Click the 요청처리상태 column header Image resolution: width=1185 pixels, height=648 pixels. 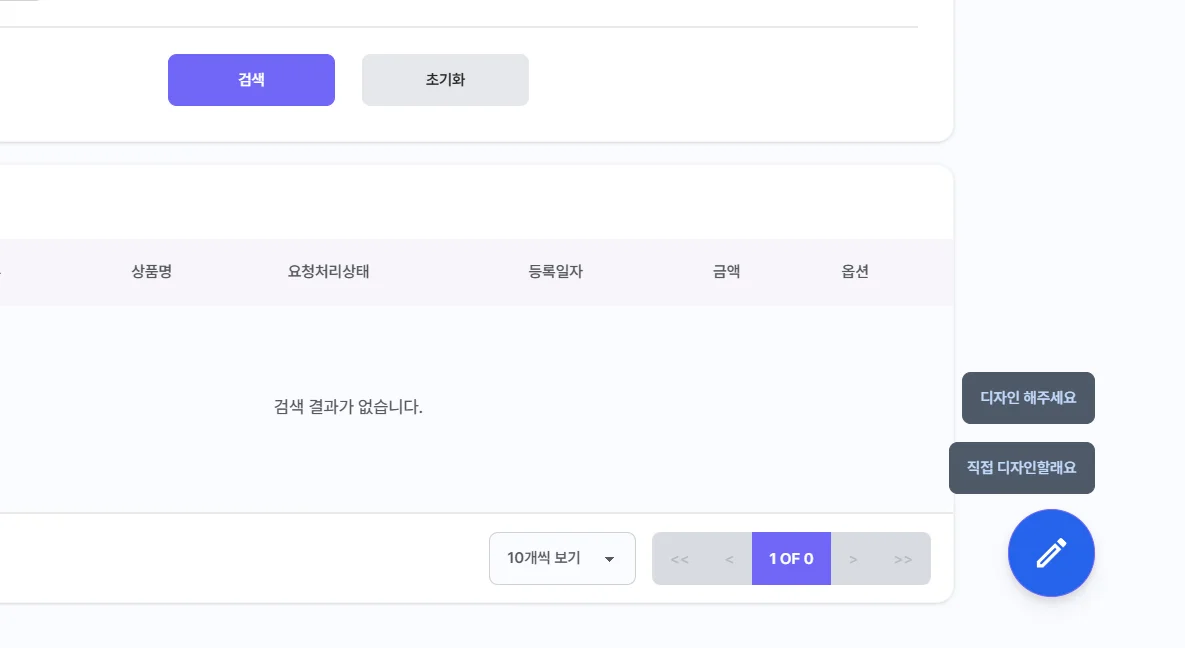point(330,271)
